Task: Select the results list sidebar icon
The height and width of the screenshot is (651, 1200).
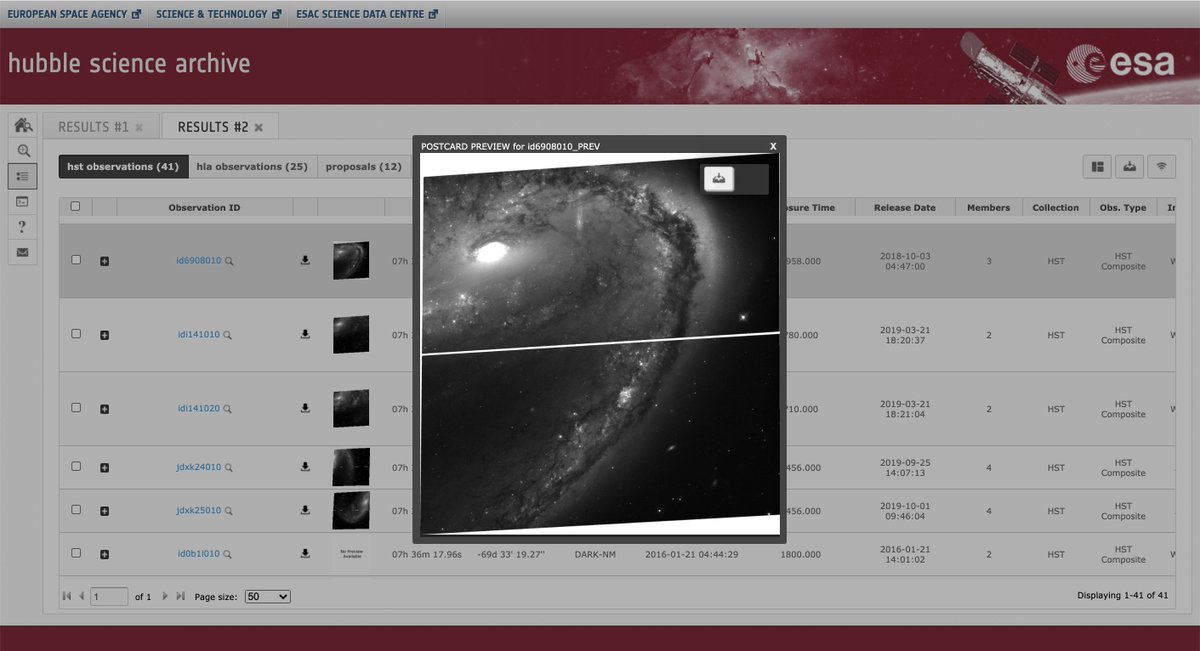Action: pyautogui.click(x=22, y=176)
